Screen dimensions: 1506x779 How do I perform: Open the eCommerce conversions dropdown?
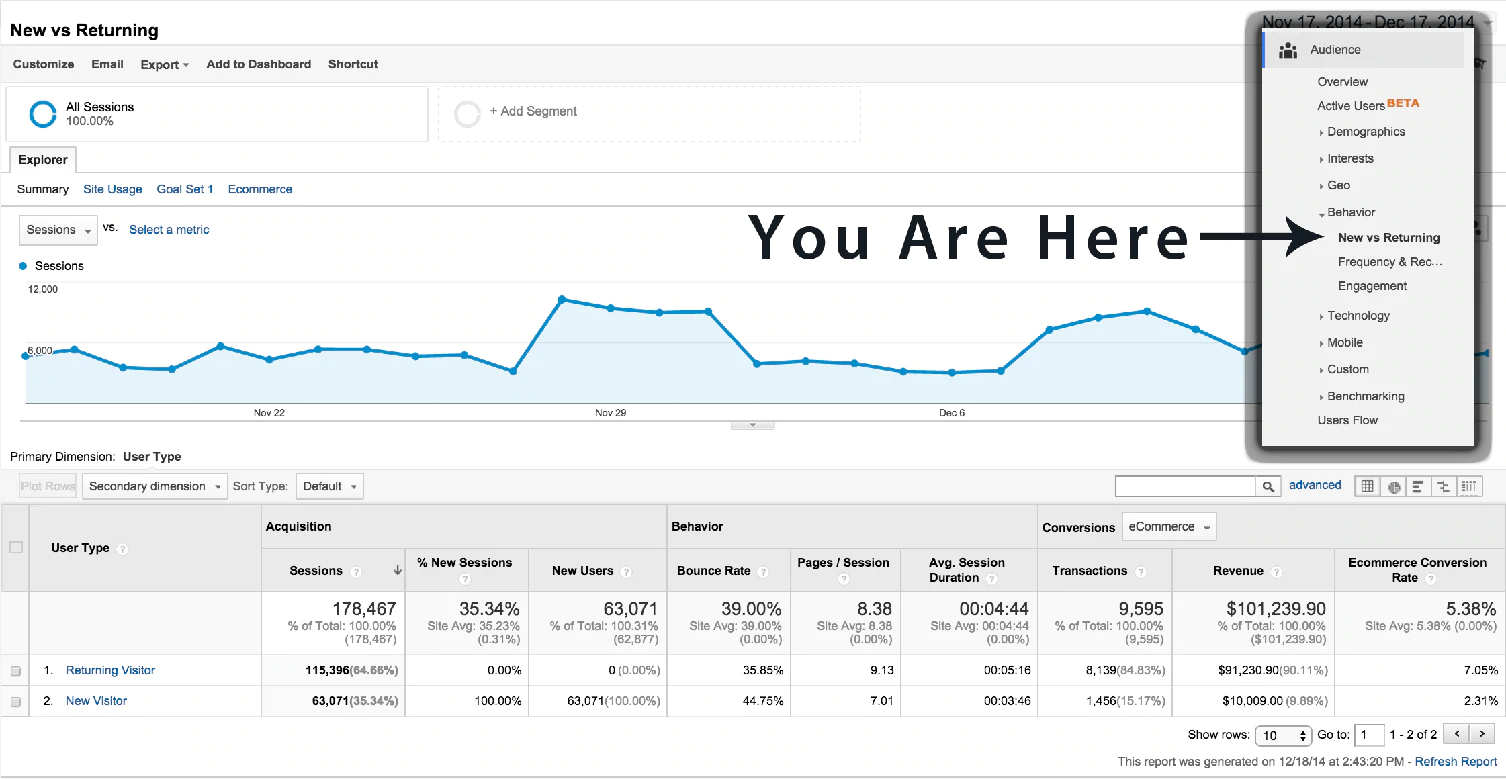pyautogui.click(x=1169, y=527)
